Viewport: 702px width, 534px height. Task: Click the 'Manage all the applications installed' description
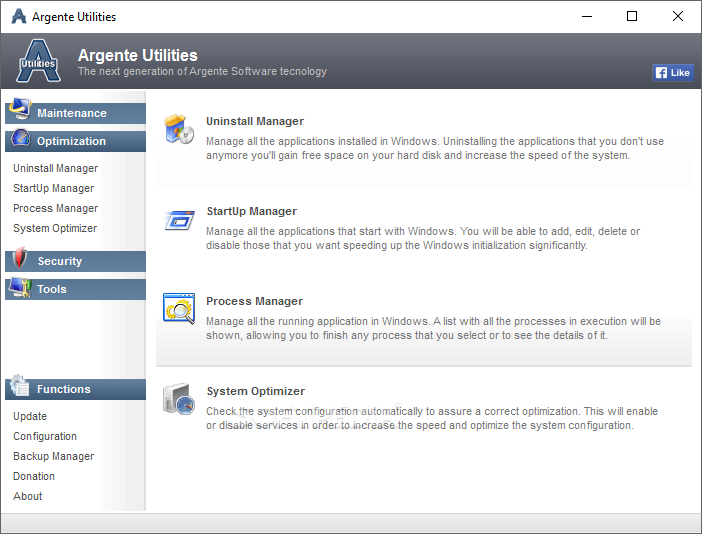[435, 148]
